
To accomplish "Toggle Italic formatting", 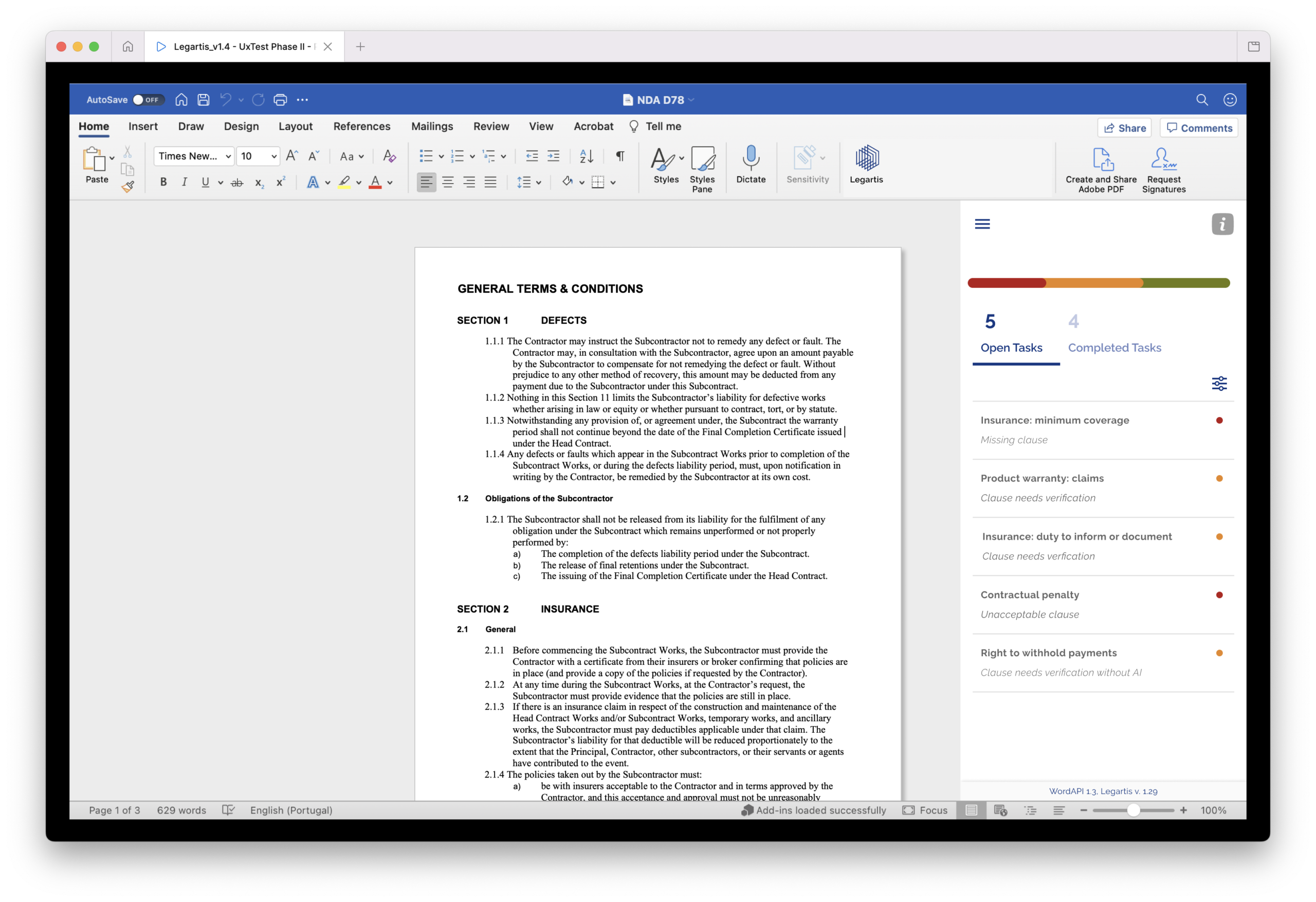I will click(184, 183).
